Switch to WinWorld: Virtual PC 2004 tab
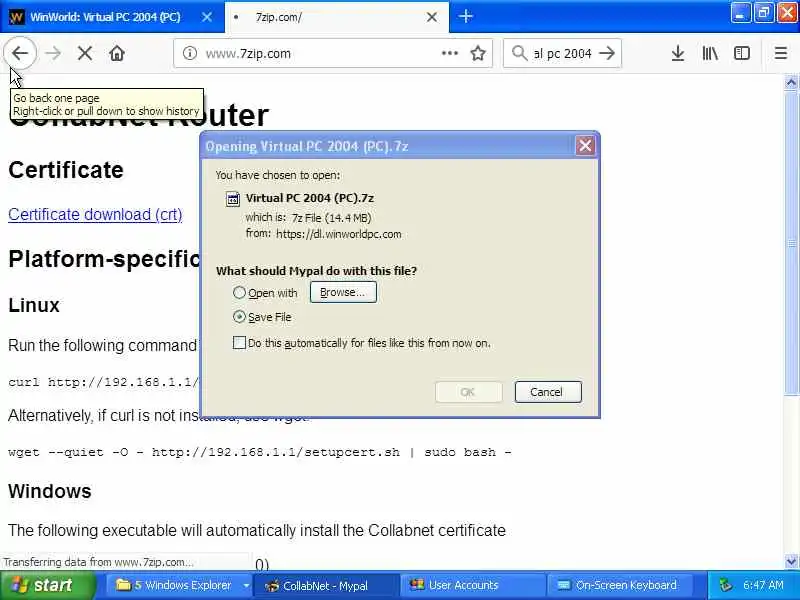This screenshot has width=800, height=600. pos(112,17)
